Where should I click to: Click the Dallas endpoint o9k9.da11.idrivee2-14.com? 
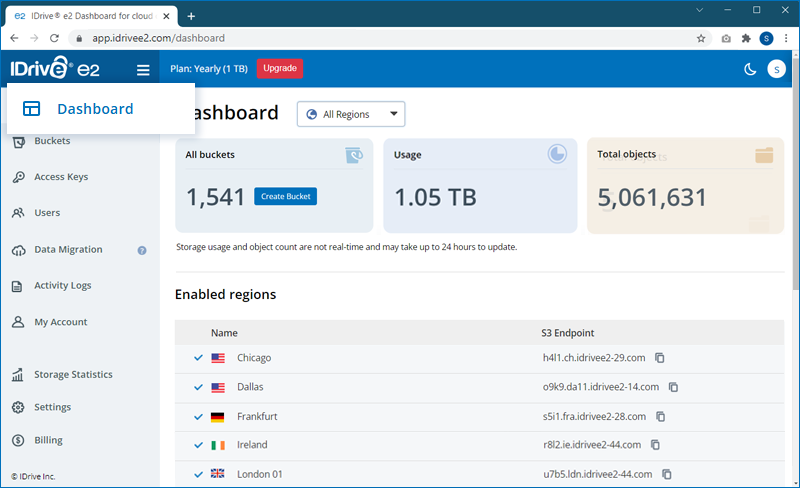click(601, 387)
